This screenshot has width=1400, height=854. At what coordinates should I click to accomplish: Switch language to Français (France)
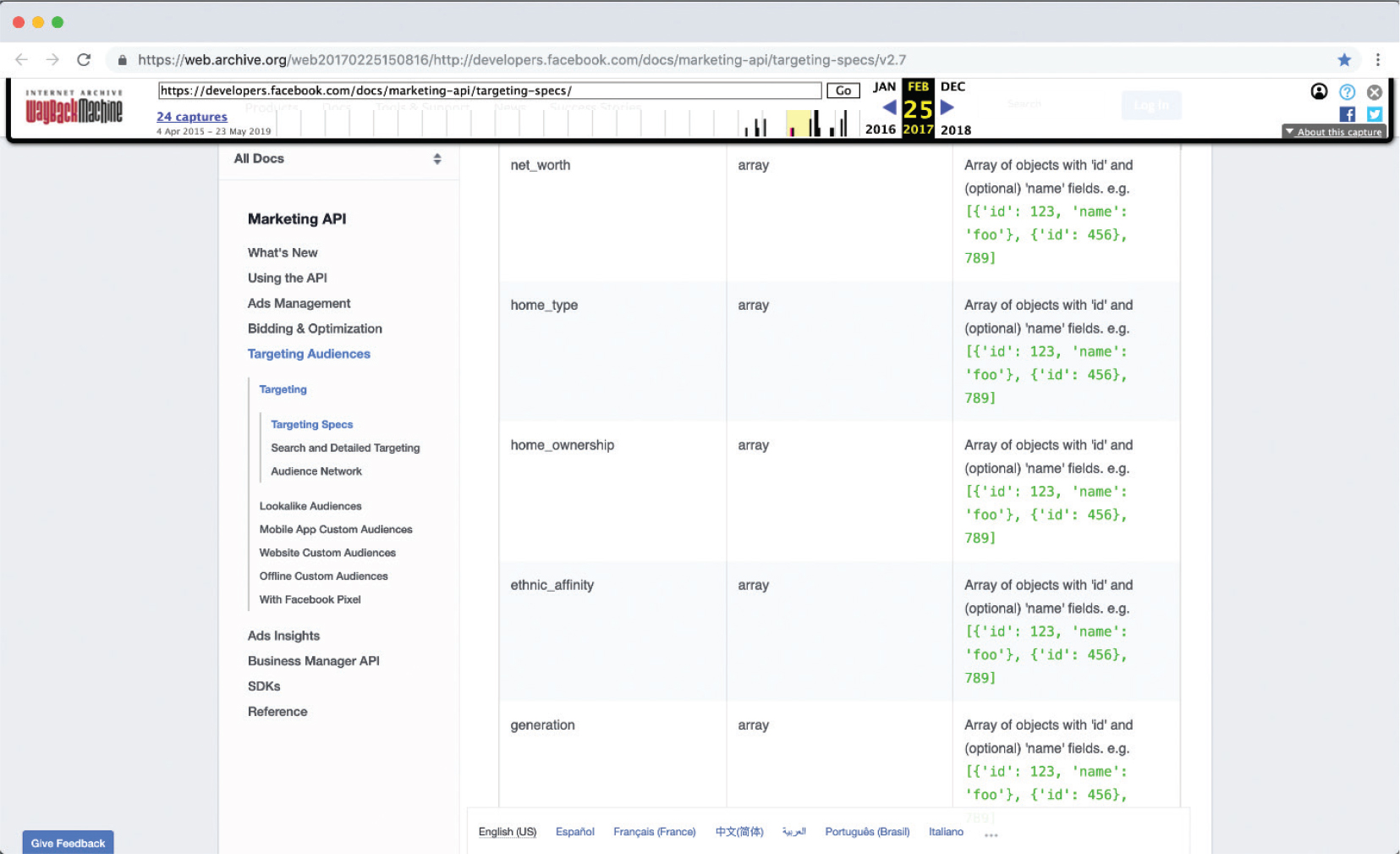pos(655,832)
